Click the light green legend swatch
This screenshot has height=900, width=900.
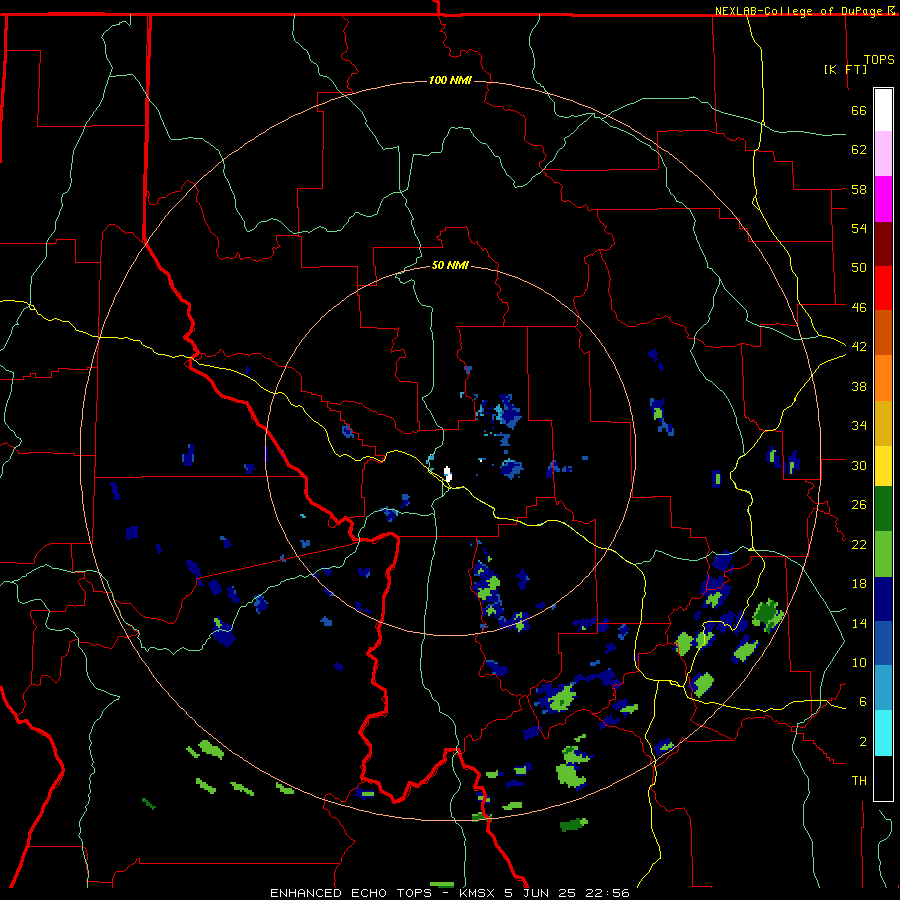pos(883,554)
